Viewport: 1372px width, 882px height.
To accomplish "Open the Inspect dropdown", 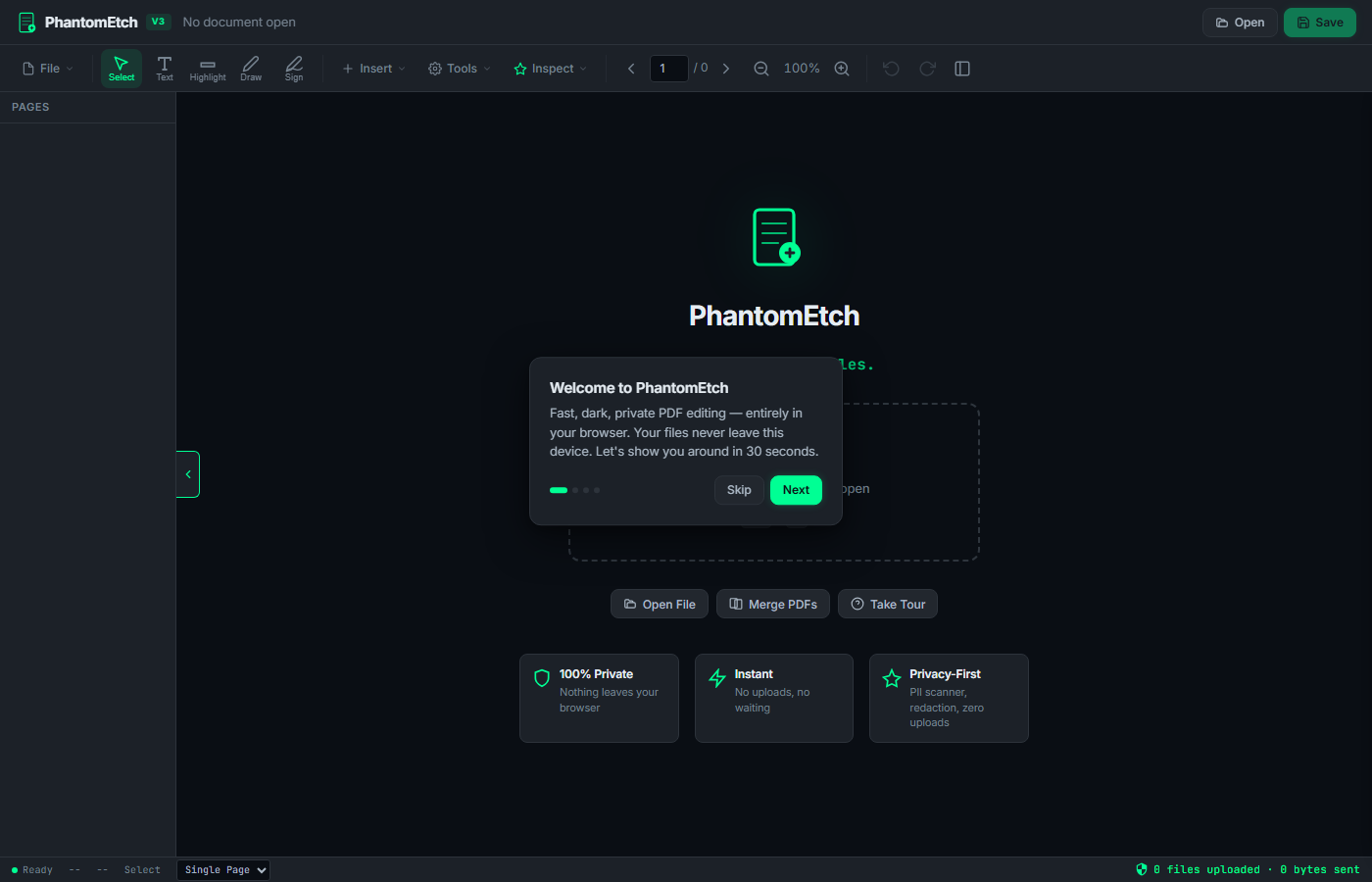I will point(550,68).
